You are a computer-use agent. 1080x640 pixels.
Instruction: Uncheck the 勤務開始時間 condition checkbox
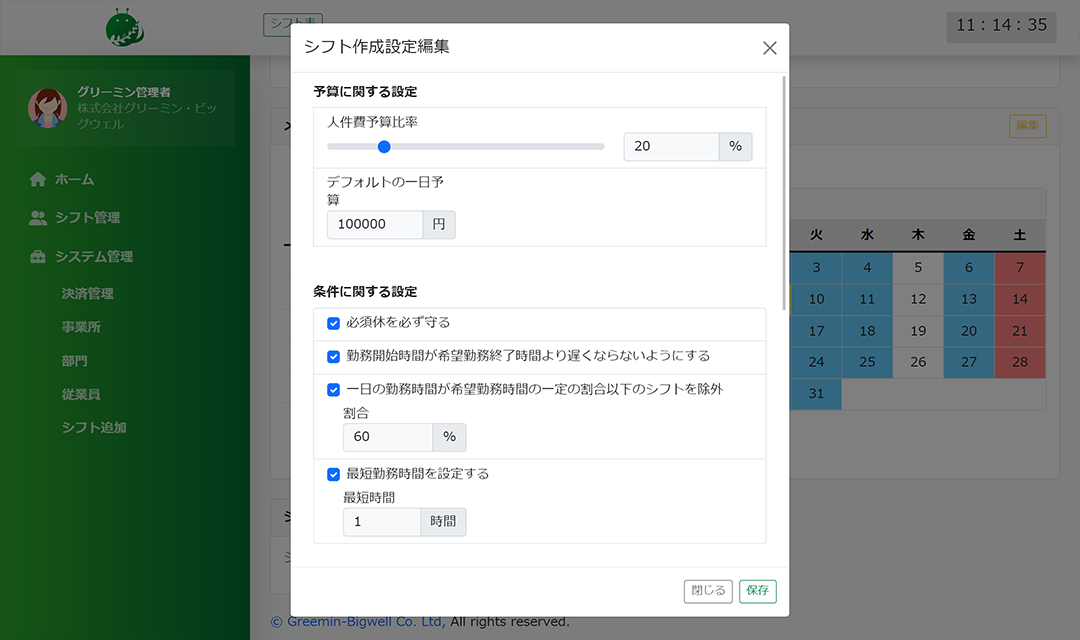pos(334,356)
